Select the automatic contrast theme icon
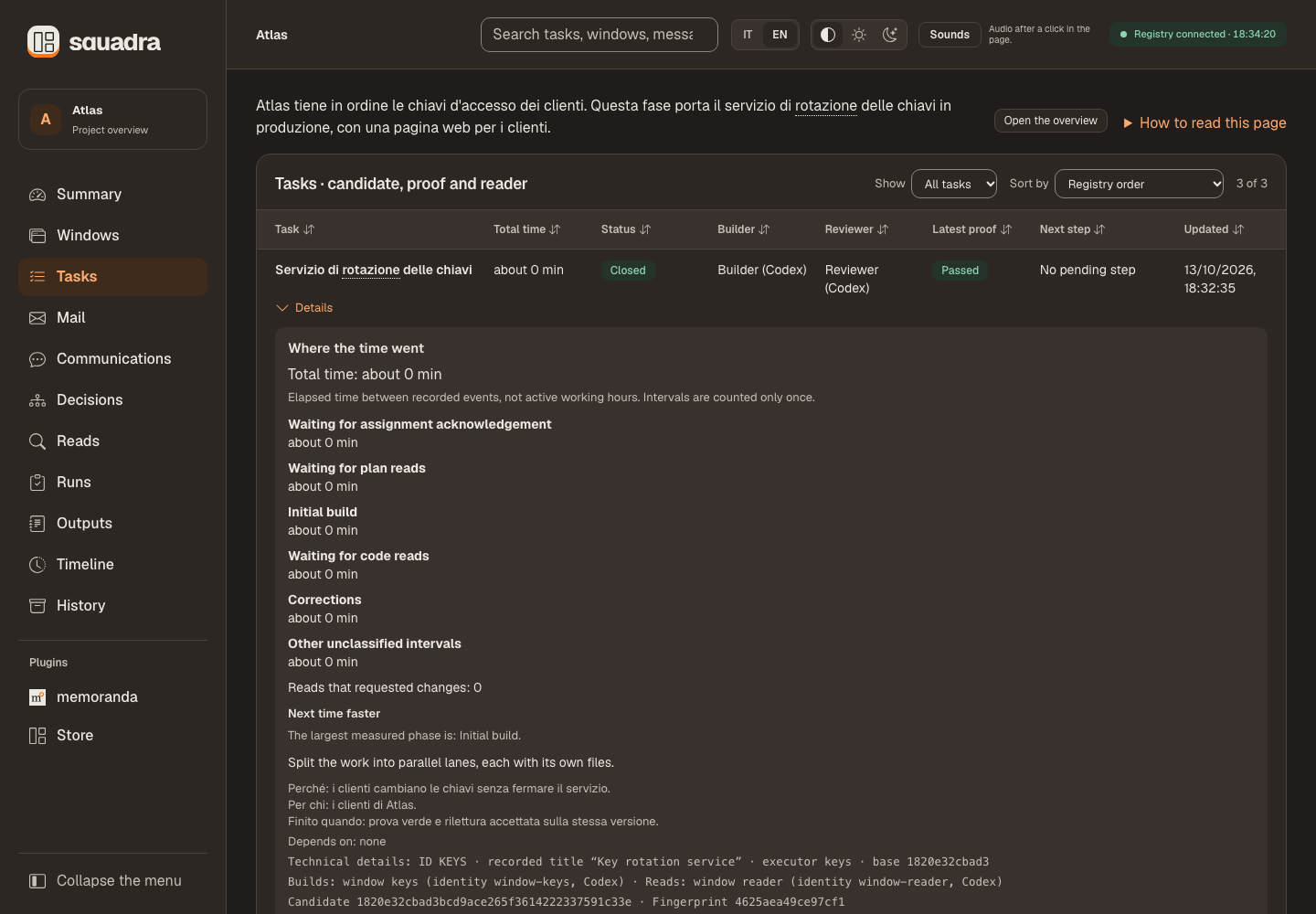The height and width of the screenshot is (914, 1316). click(828, 35)
